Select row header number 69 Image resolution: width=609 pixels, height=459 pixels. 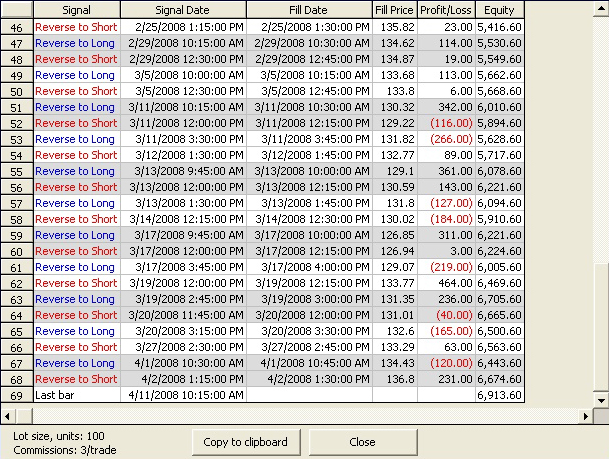(x=17, y=395)
